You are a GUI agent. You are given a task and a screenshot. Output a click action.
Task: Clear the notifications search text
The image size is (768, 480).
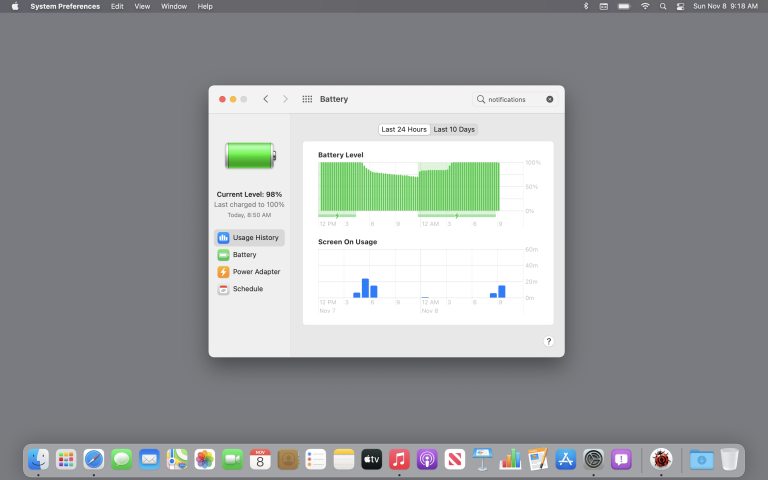(x=549, y=99)
